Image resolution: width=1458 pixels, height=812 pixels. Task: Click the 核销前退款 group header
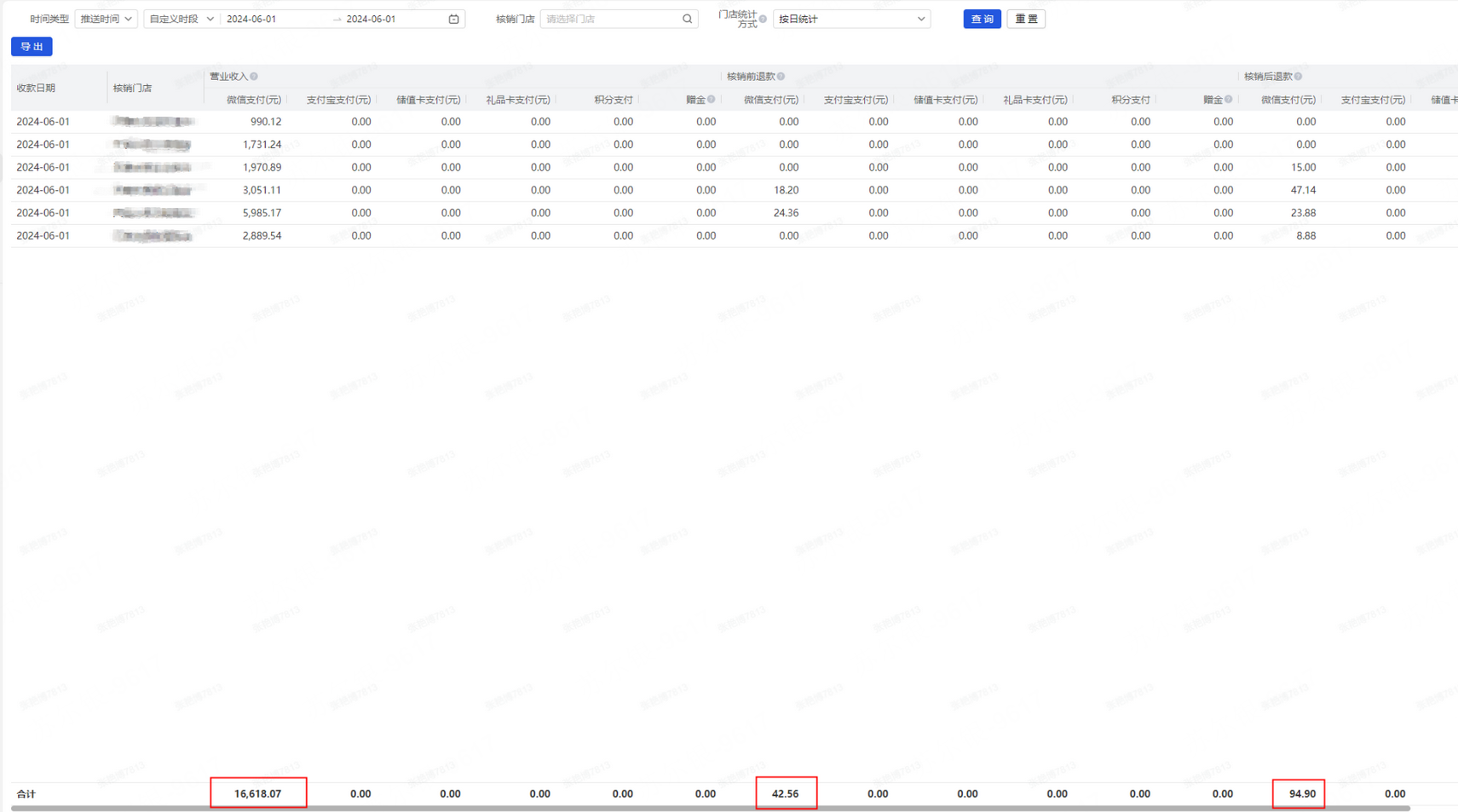pos(751,77)
